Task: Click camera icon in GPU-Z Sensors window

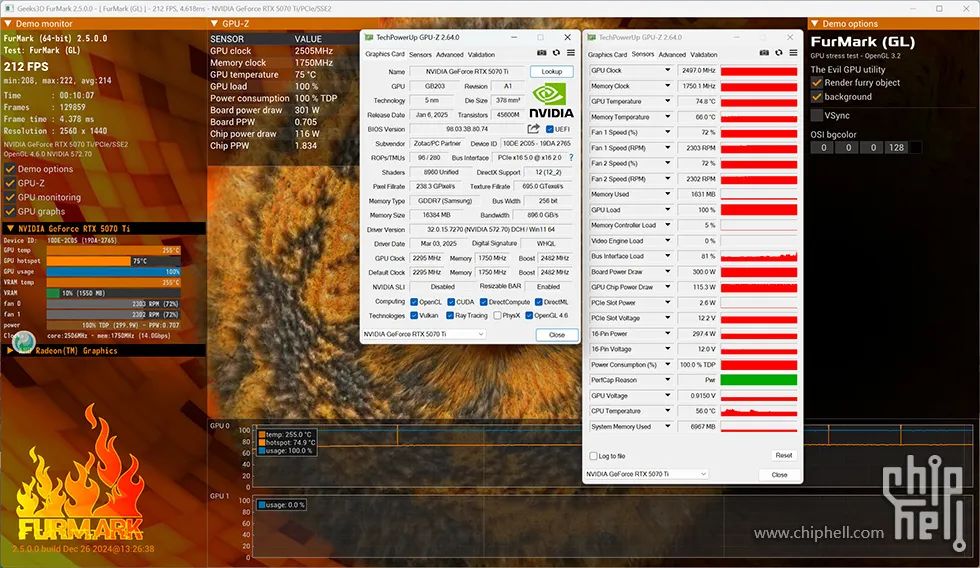Action: [x=764, y=53]
